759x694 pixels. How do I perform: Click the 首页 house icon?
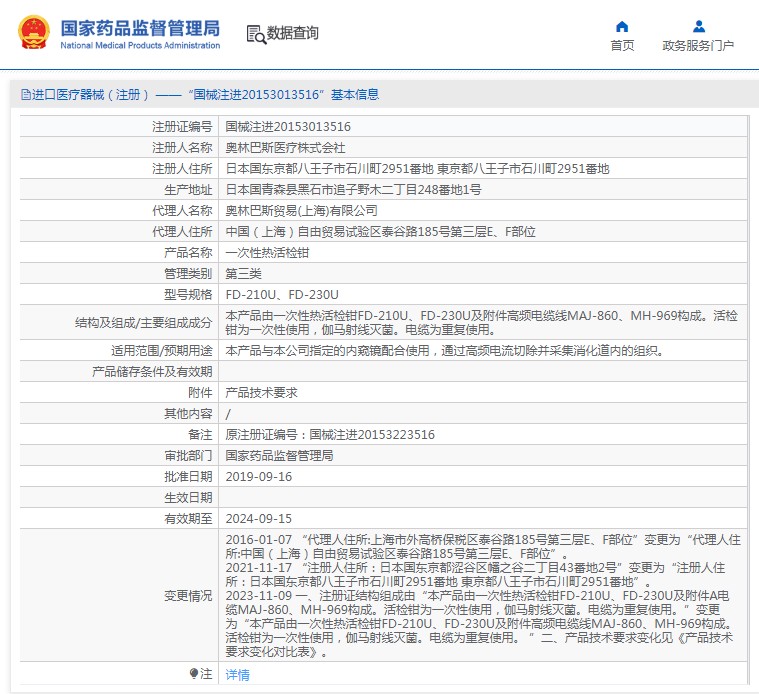tap(622, 27)
